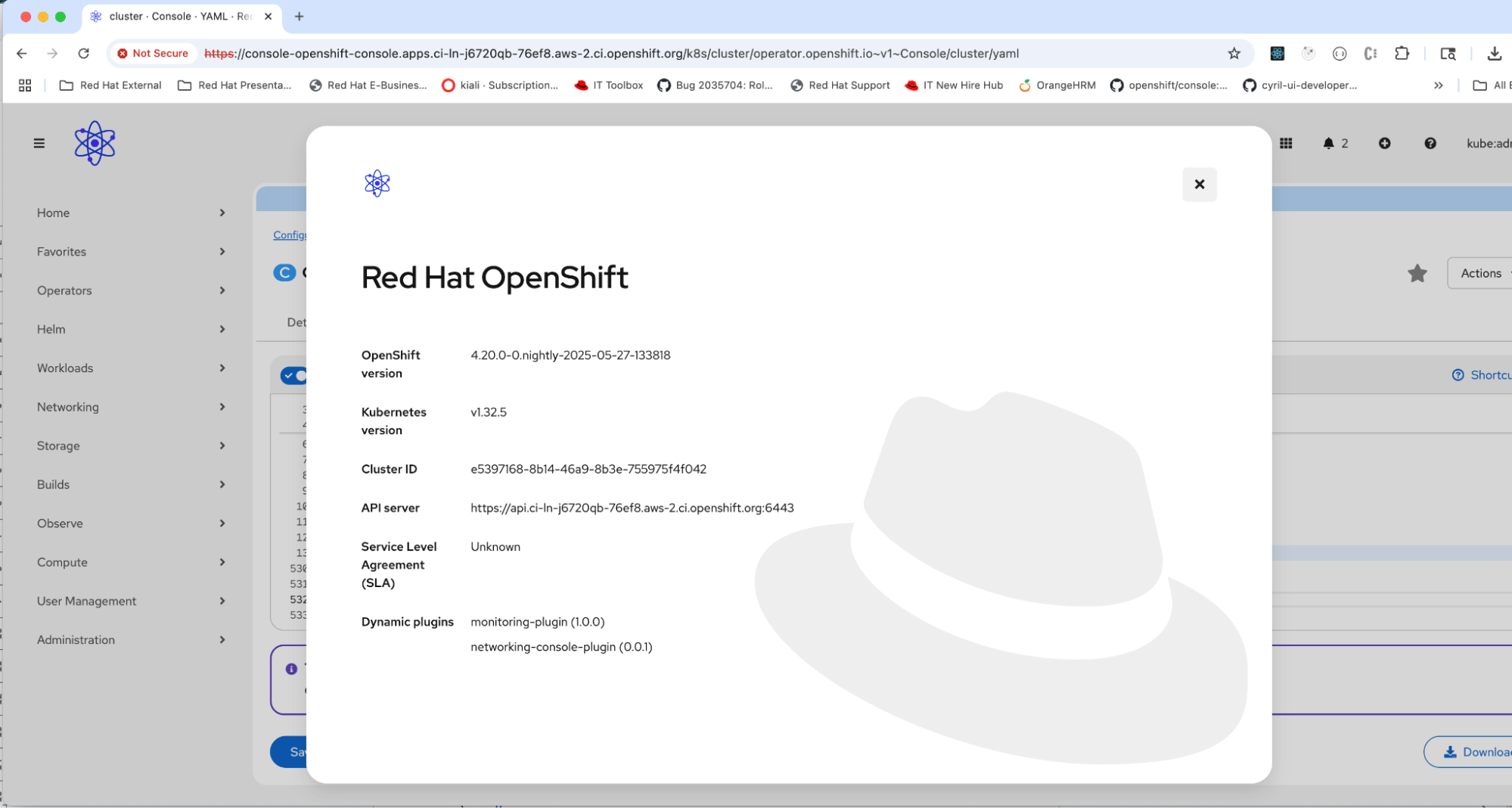Expand Observe in the sidebar
Viewport: 1512px width, 808px height.
[130, 523]
